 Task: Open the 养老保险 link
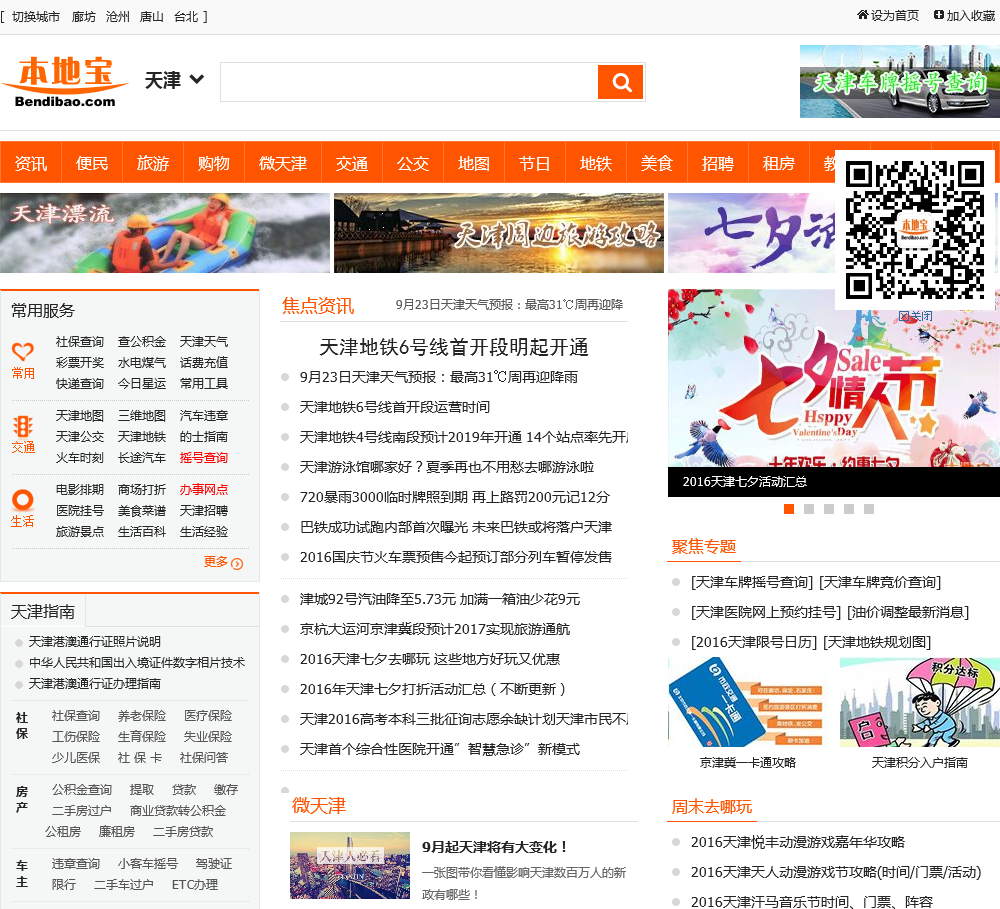tap(142, 716)
